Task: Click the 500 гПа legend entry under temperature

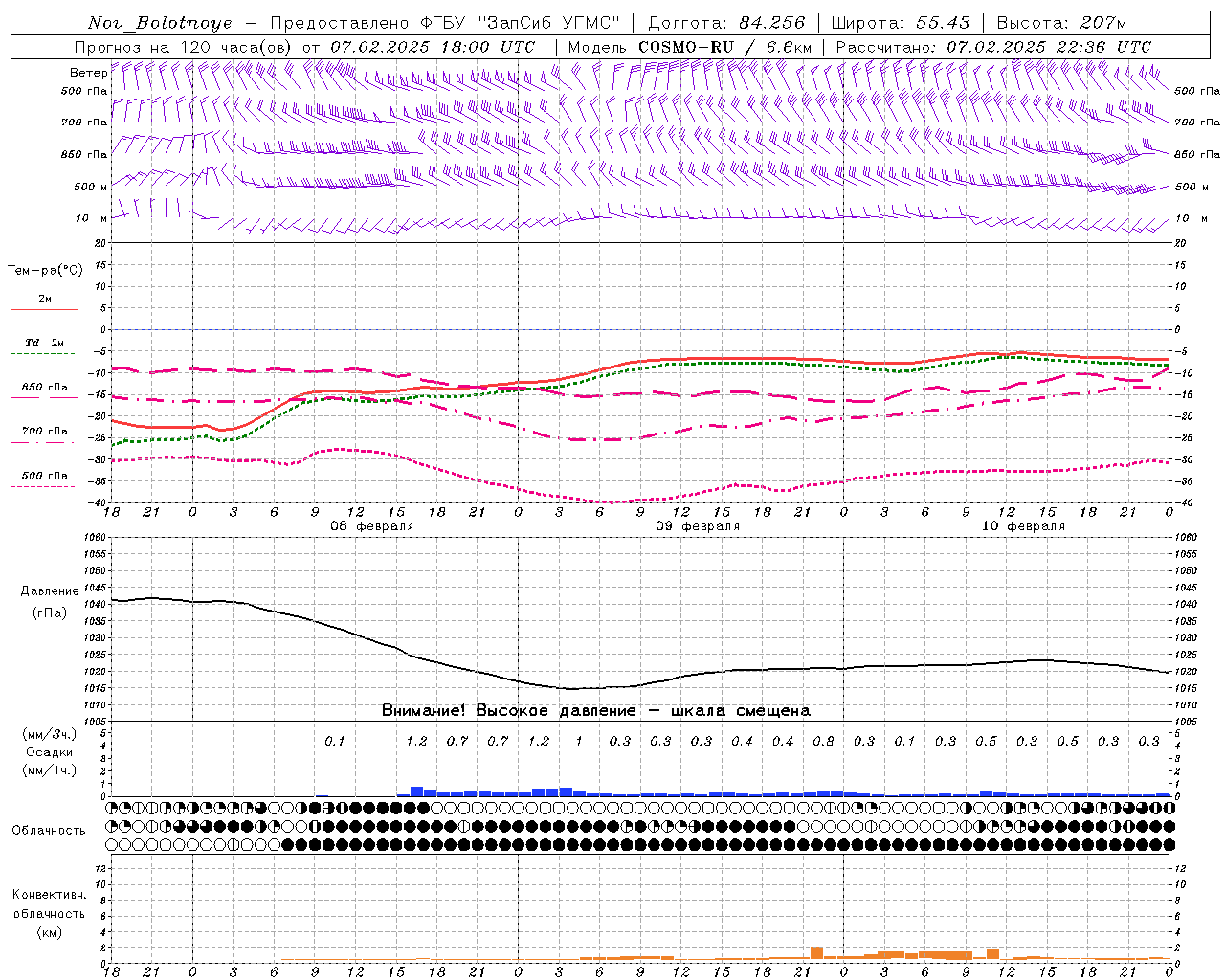Action: click(x=44, y=475)
